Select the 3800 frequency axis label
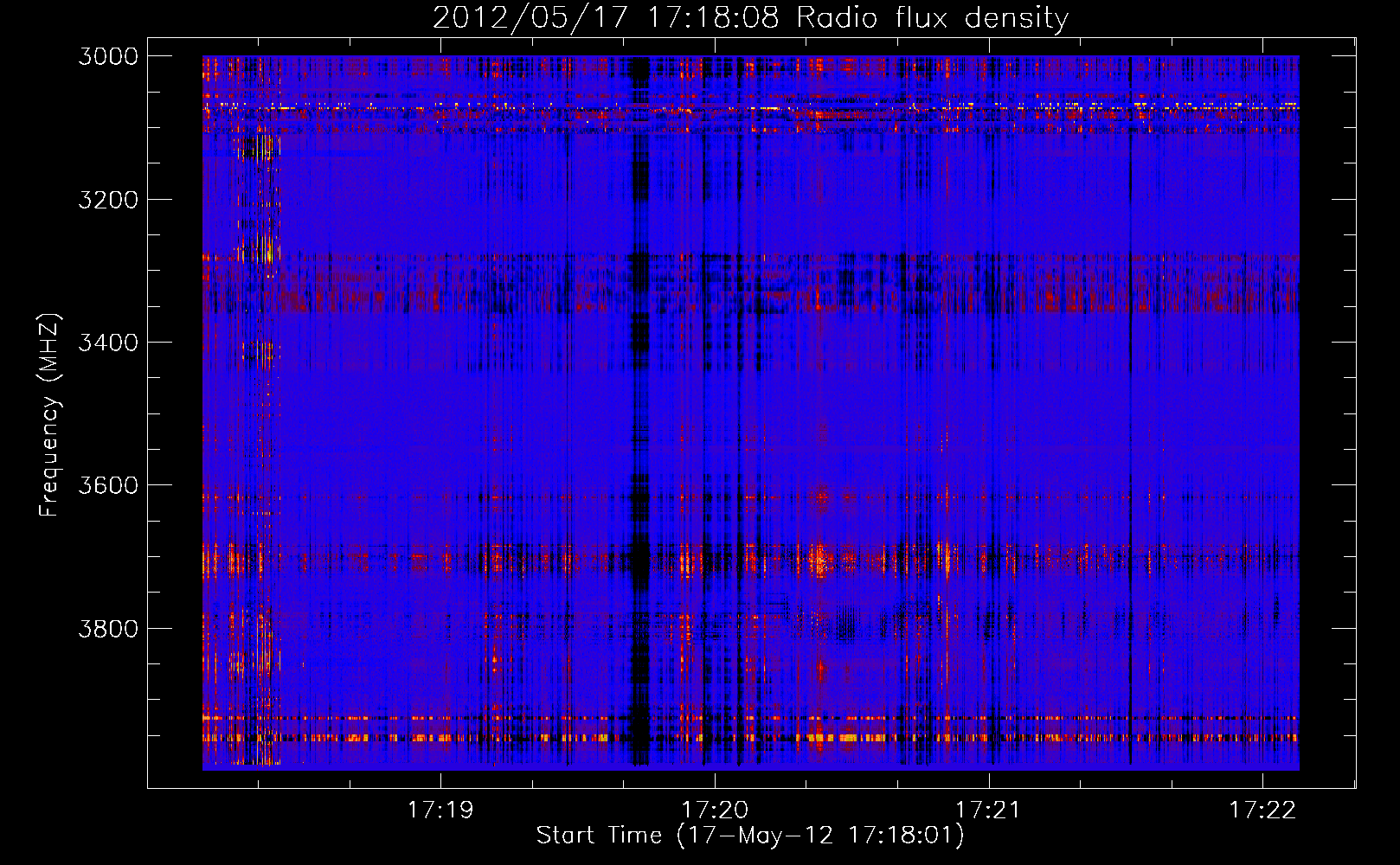This screenshot has height=865, width=1400. point(108,629)
